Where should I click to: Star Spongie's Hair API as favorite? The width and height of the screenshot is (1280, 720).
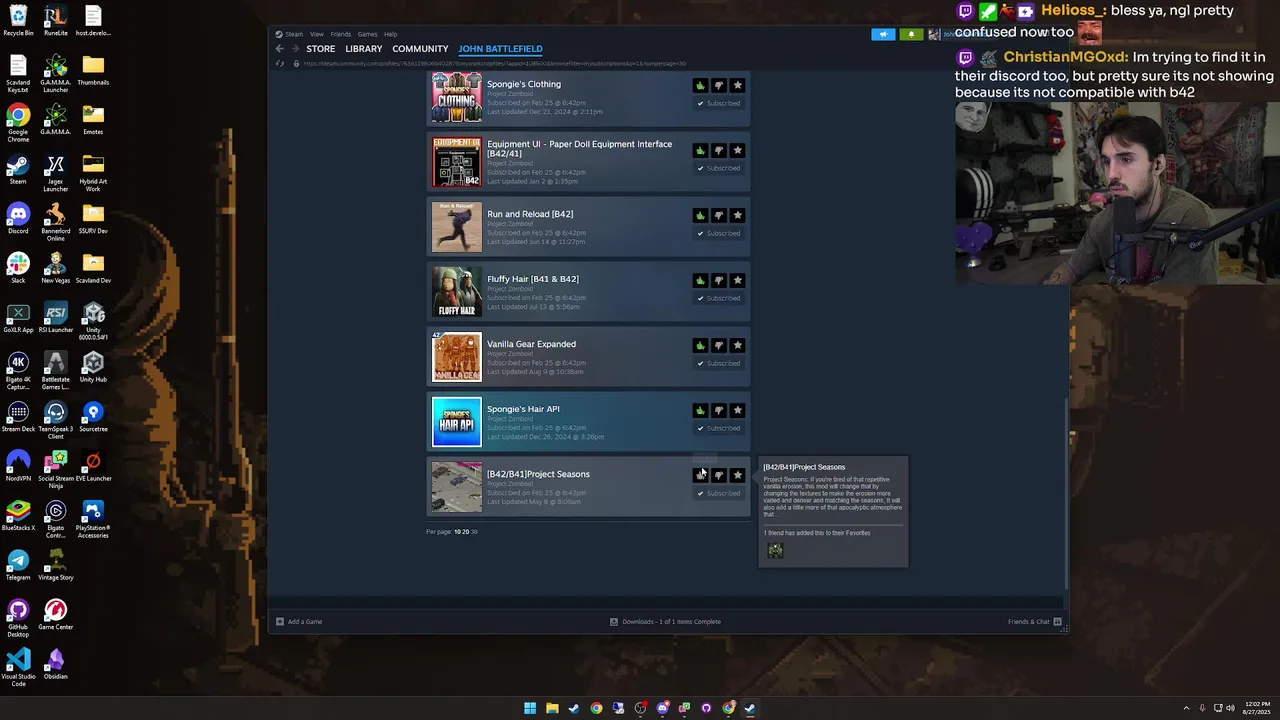[x=737, y=410]
